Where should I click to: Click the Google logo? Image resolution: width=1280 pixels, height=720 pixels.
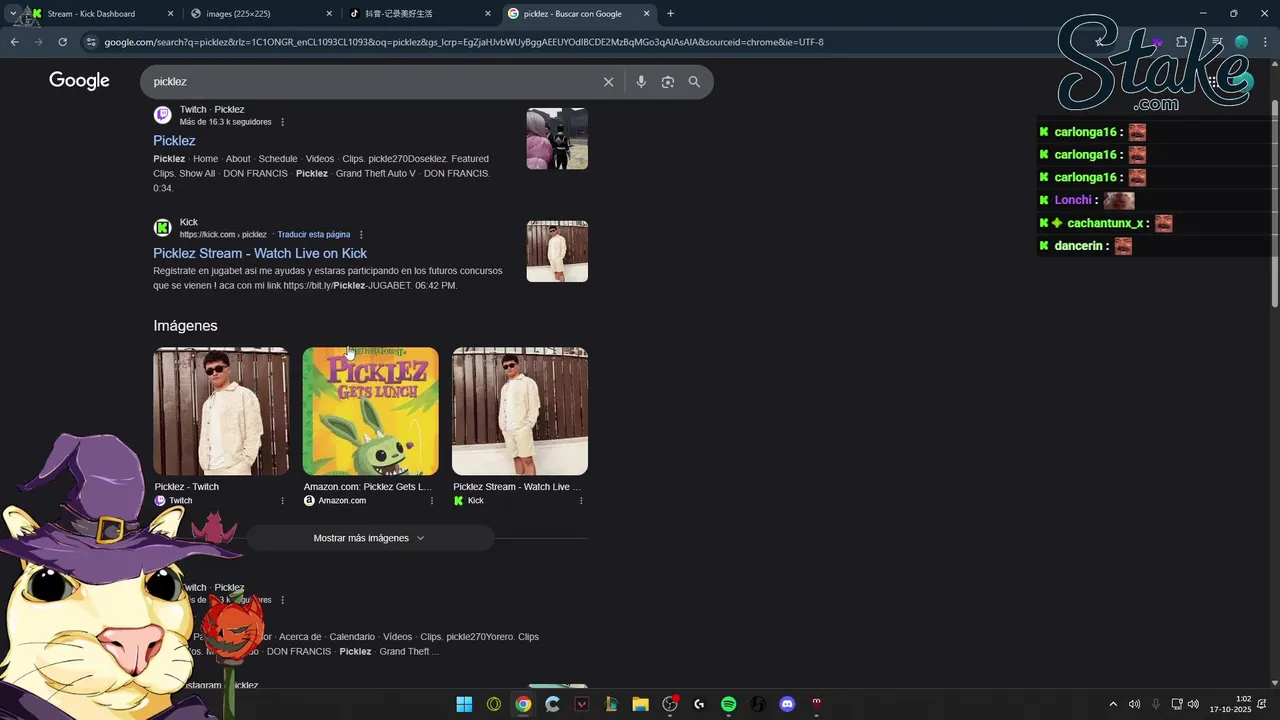point(79,81)
